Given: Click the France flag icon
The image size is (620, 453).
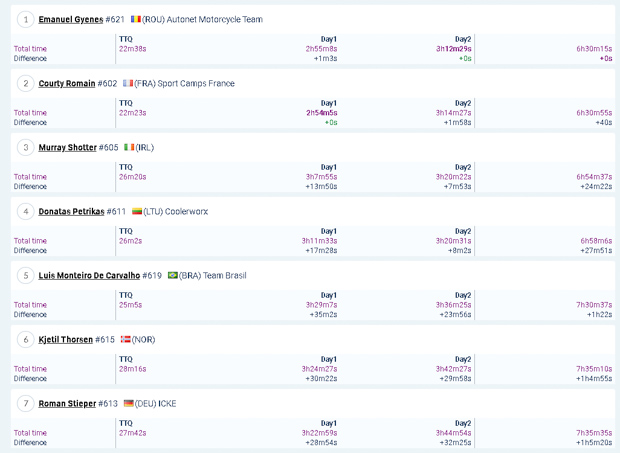Looking at the screenshot, I should [128, 83].
